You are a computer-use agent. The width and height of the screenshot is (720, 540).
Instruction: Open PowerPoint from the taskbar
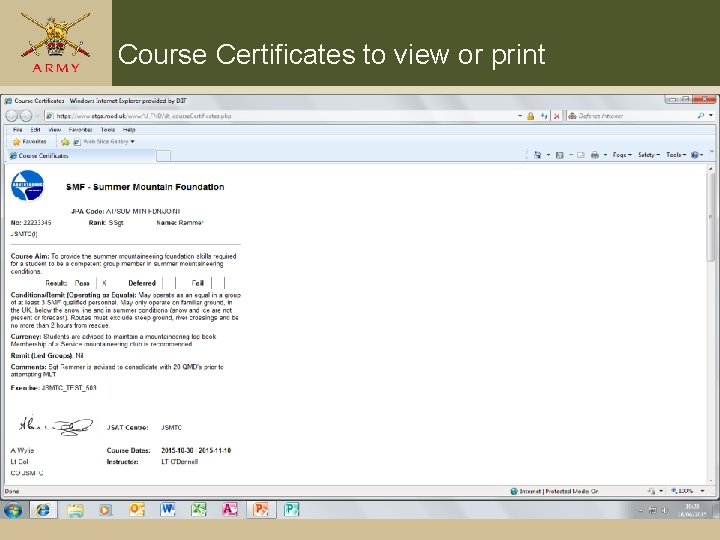(261, 510)
